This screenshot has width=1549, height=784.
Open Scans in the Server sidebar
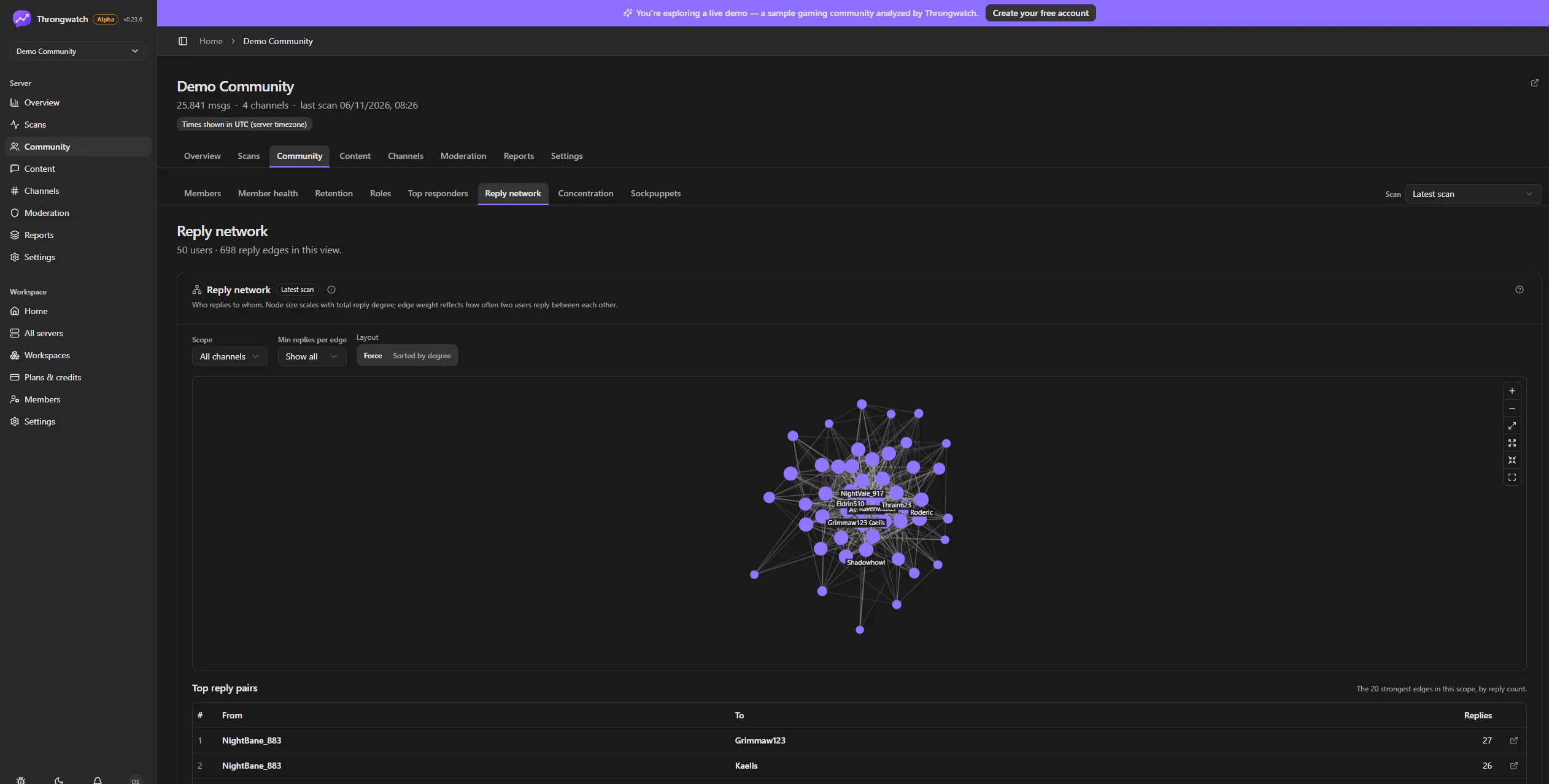click(x=78, y=125)
